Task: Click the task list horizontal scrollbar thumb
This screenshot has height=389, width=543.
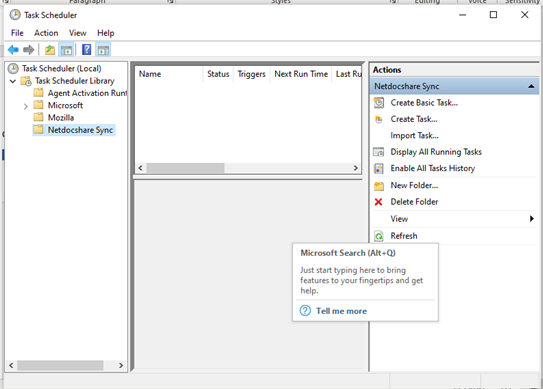Action: coord(186,168)
